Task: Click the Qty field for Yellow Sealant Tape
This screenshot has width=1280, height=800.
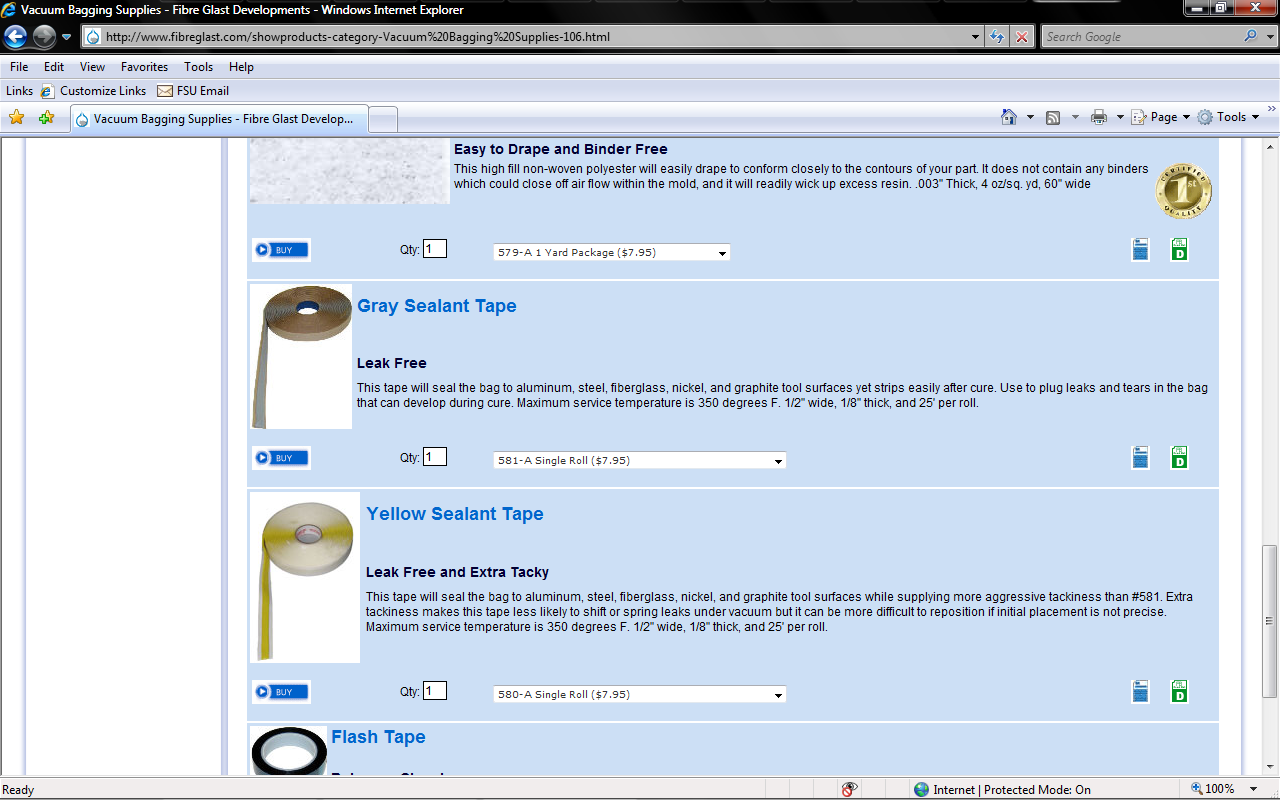Action: coord(435,690)
